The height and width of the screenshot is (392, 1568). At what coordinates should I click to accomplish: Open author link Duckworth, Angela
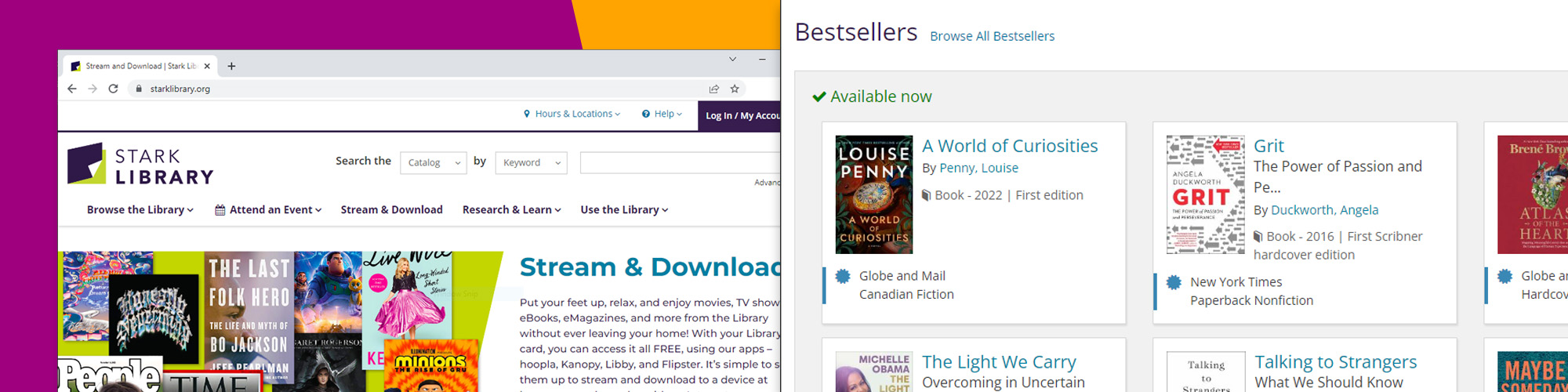pos(1324,210)
